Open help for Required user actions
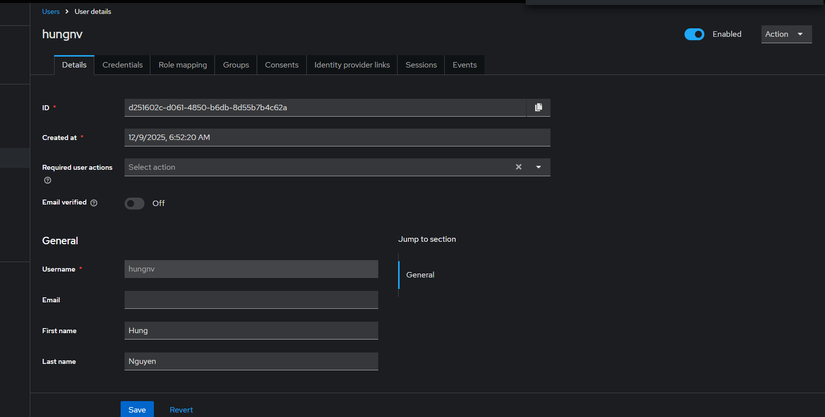This screenshot has width=825, height=417. (47, 181)
